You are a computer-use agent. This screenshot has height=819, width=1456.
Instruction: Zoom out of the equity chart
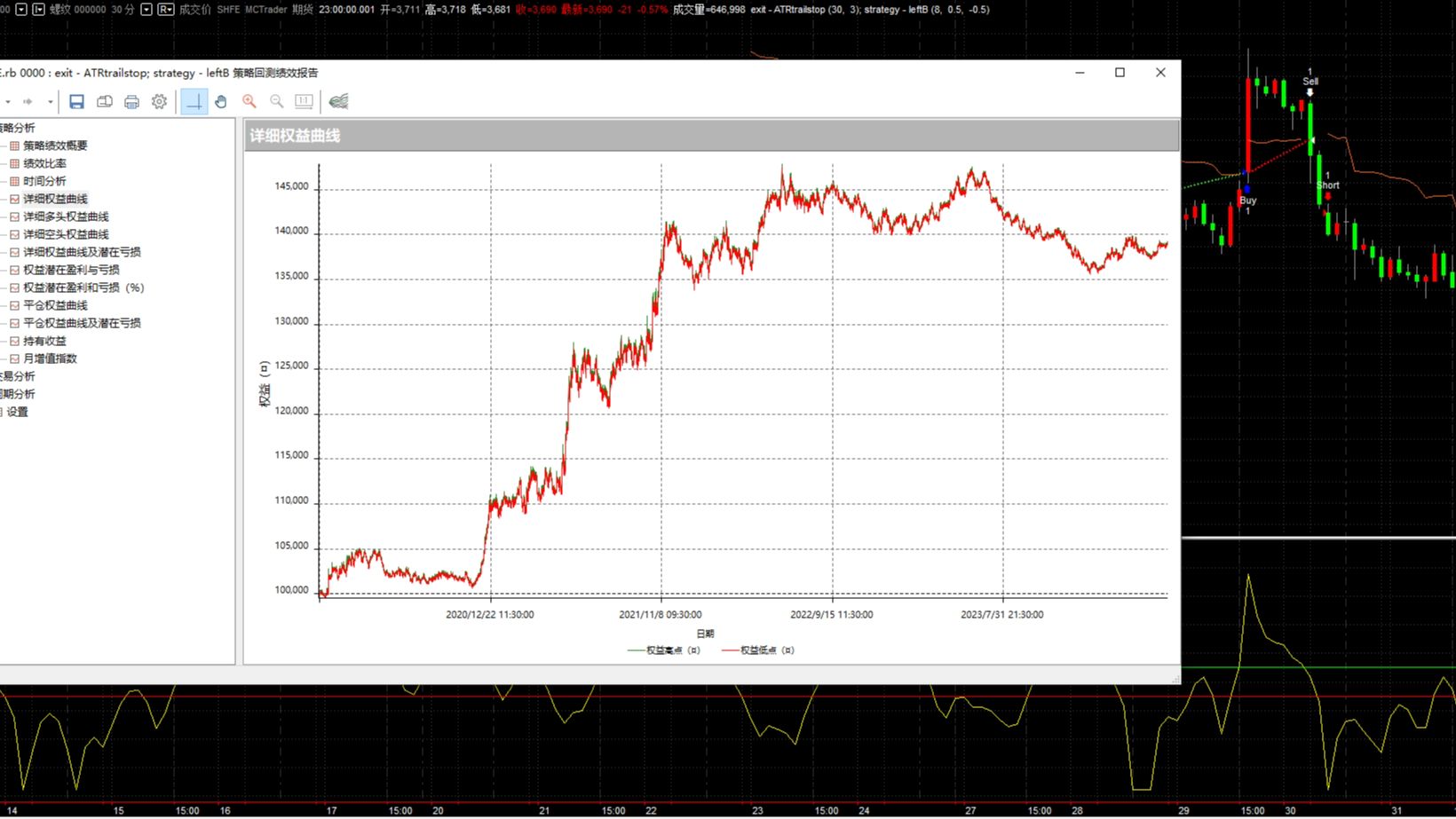click(277, 101)
